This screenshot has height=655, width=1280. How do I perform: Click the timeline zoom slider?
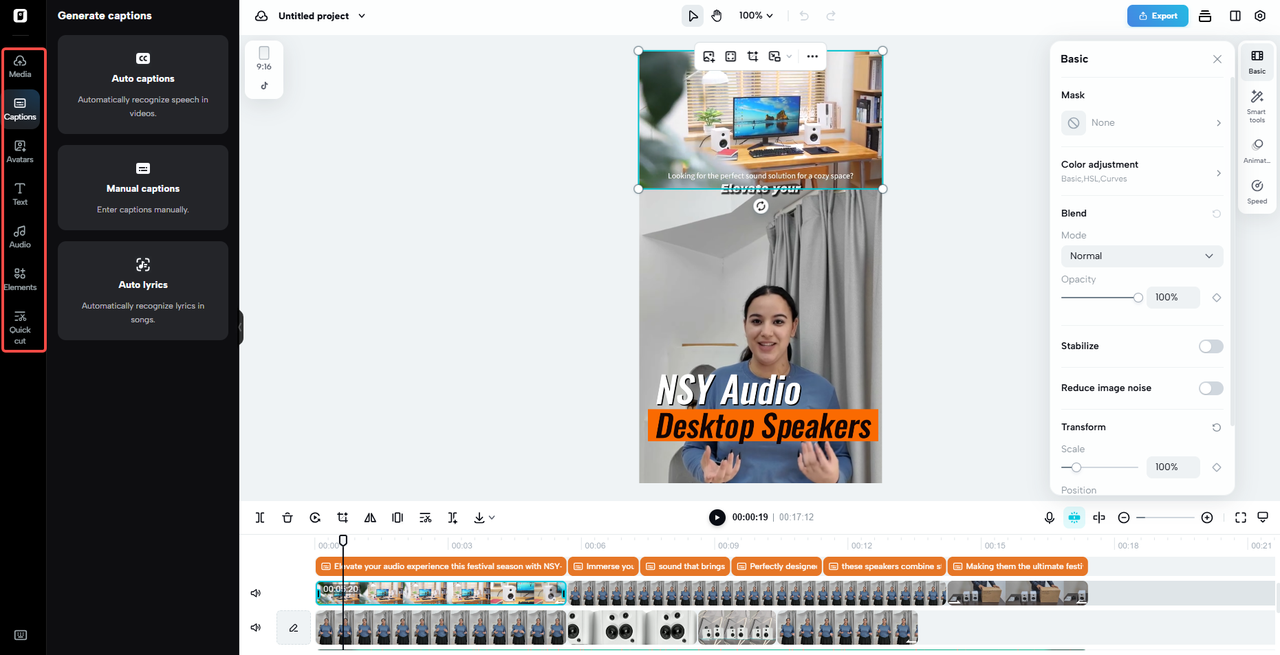click(x=1165, y=517)
